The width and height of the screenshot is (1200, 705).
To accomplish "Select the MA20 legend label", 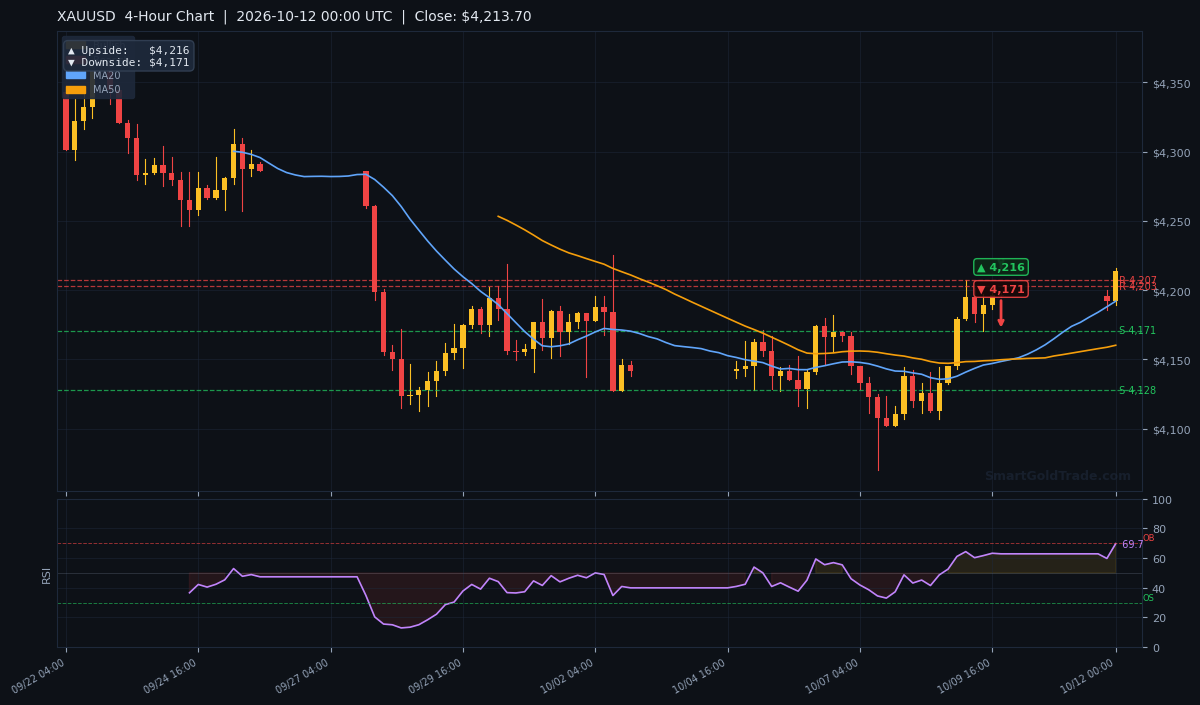I will pyautogui.click(x=106, y=75).
